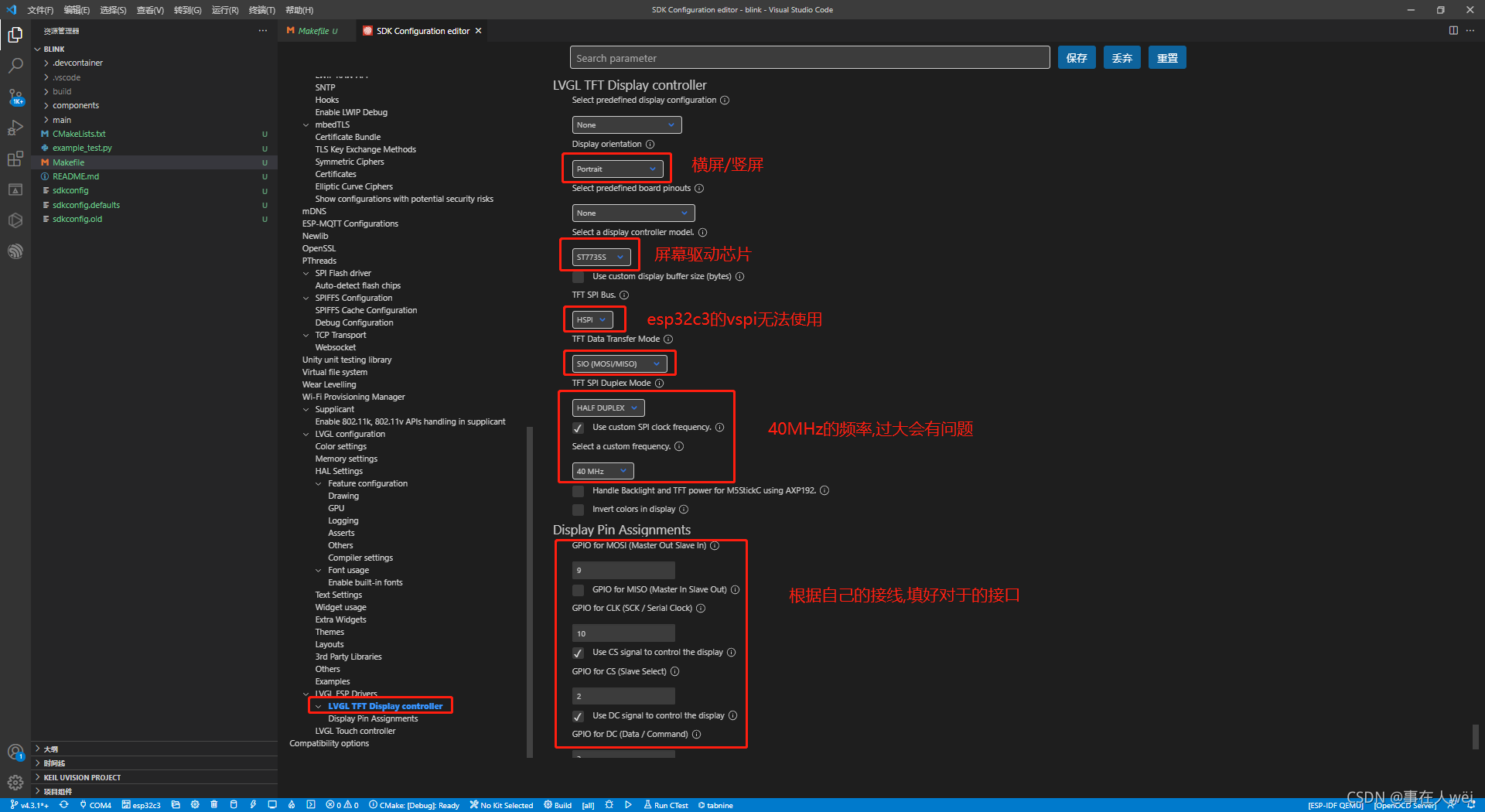Open the 文件(F) menu
Image resolution: width=1485 pixels, height=812 pixels.
click(x=40, y=10)
